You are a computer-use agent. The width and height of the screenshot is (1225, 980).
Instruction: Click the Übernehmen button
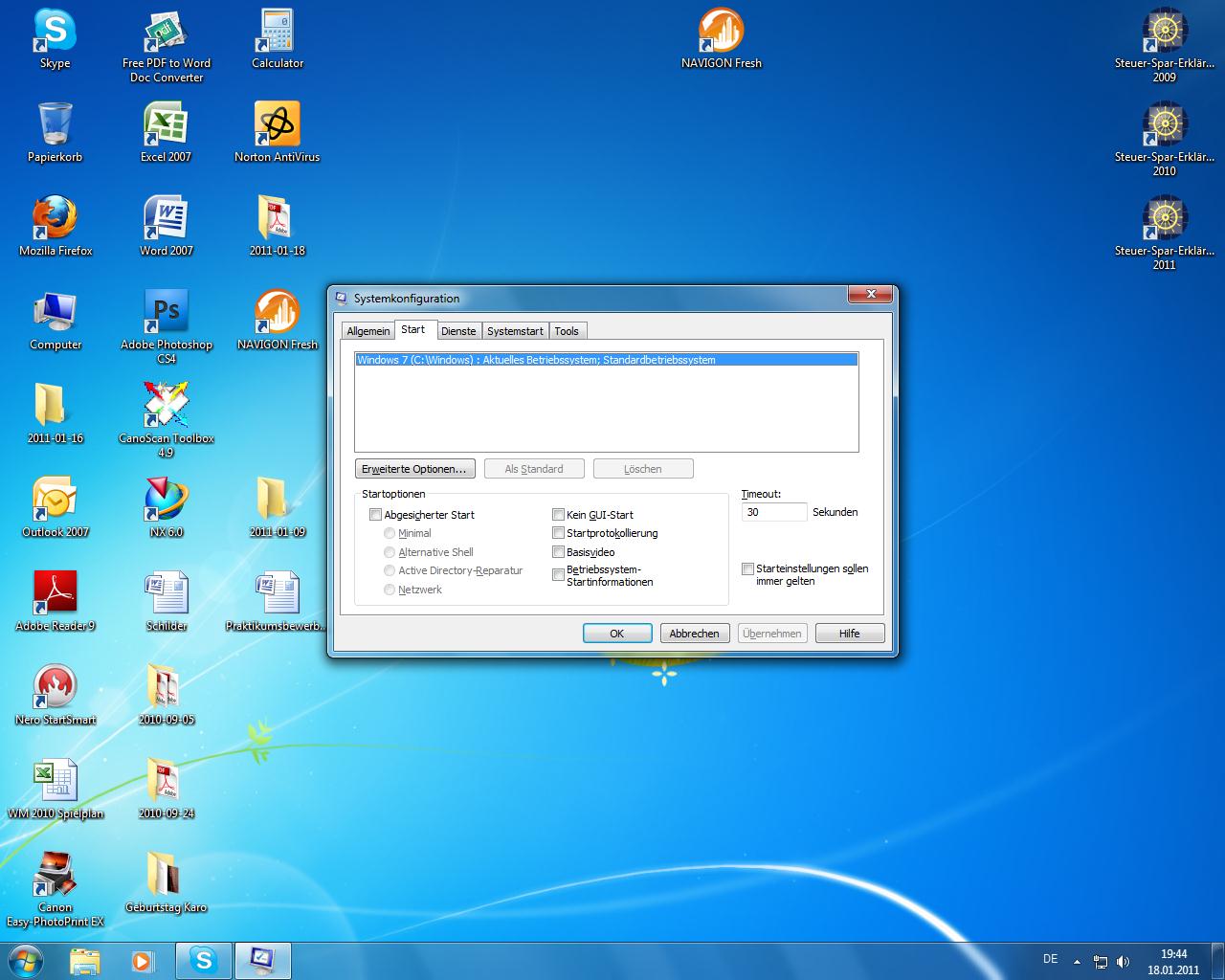(x=772, y=634)
